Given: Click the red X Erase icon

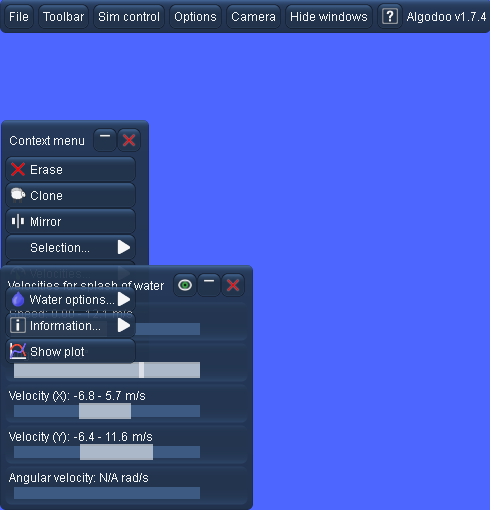Looking at the screenshot, I should point(18,169).
